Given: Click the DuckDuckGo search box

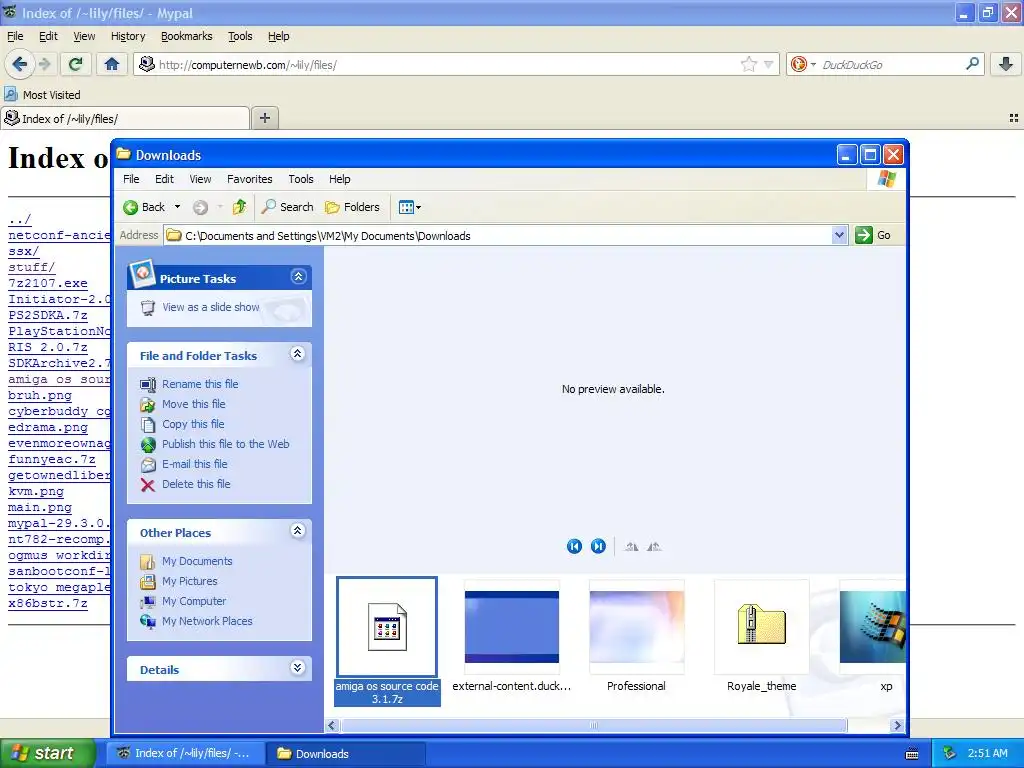Looking at the screenshot, I should [x=888, y=64].
